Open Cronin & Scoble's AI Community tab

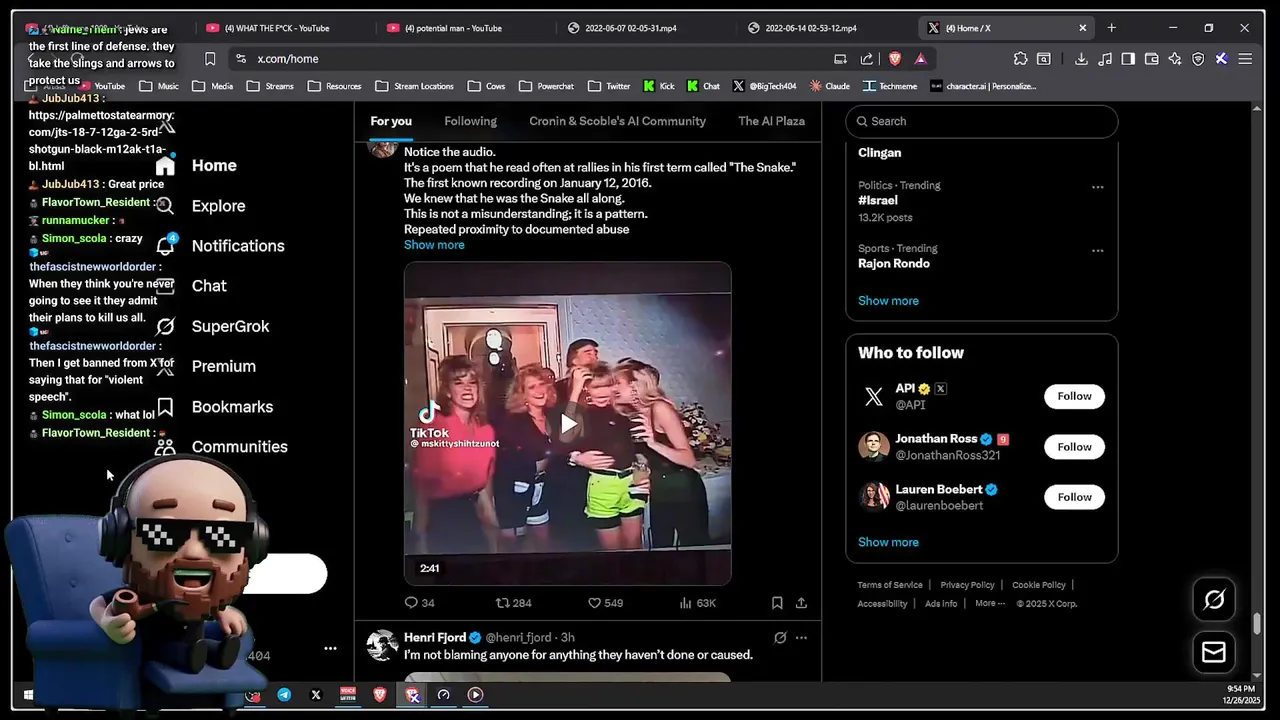(x=617, y=121)
